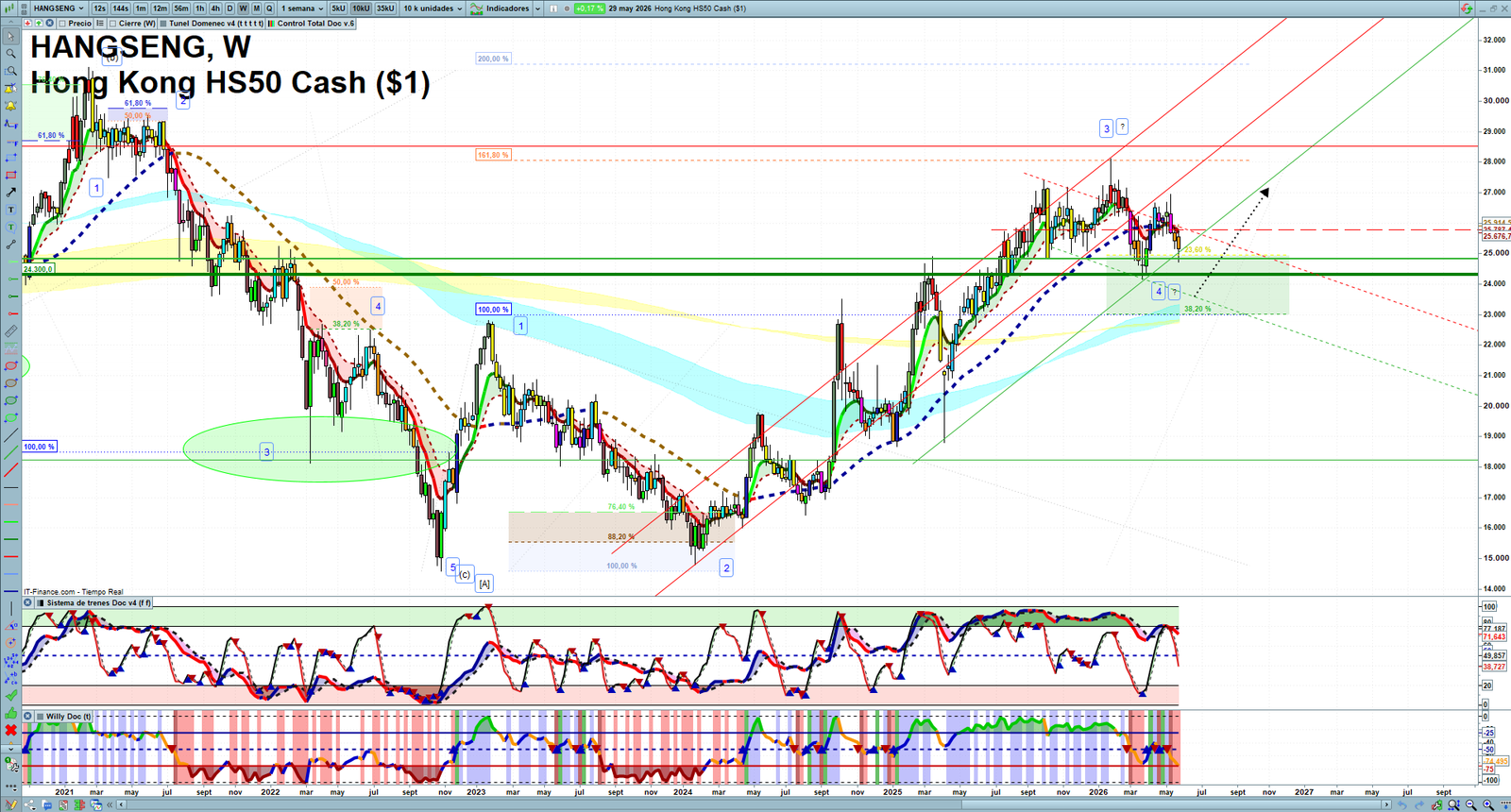The height and width of the screenshot is (812, 1511).
Task: Open the three-dots more options menu
Action: (11, 787)
